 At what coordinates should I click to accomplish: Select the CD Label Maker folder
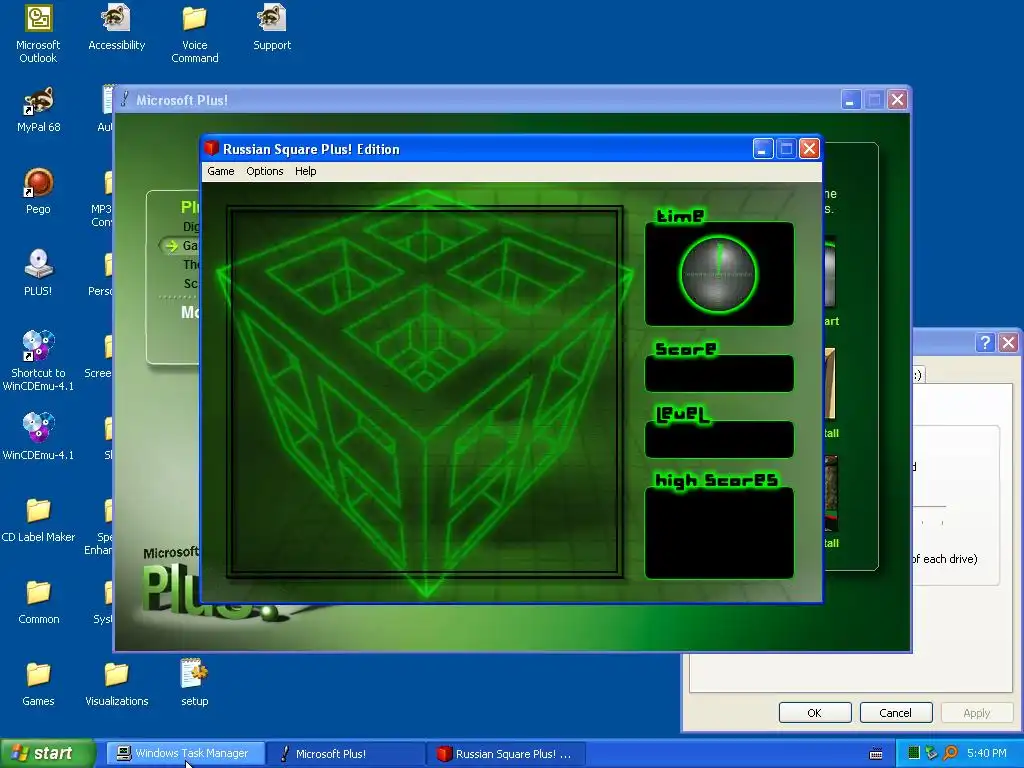(x=38, y=520)
